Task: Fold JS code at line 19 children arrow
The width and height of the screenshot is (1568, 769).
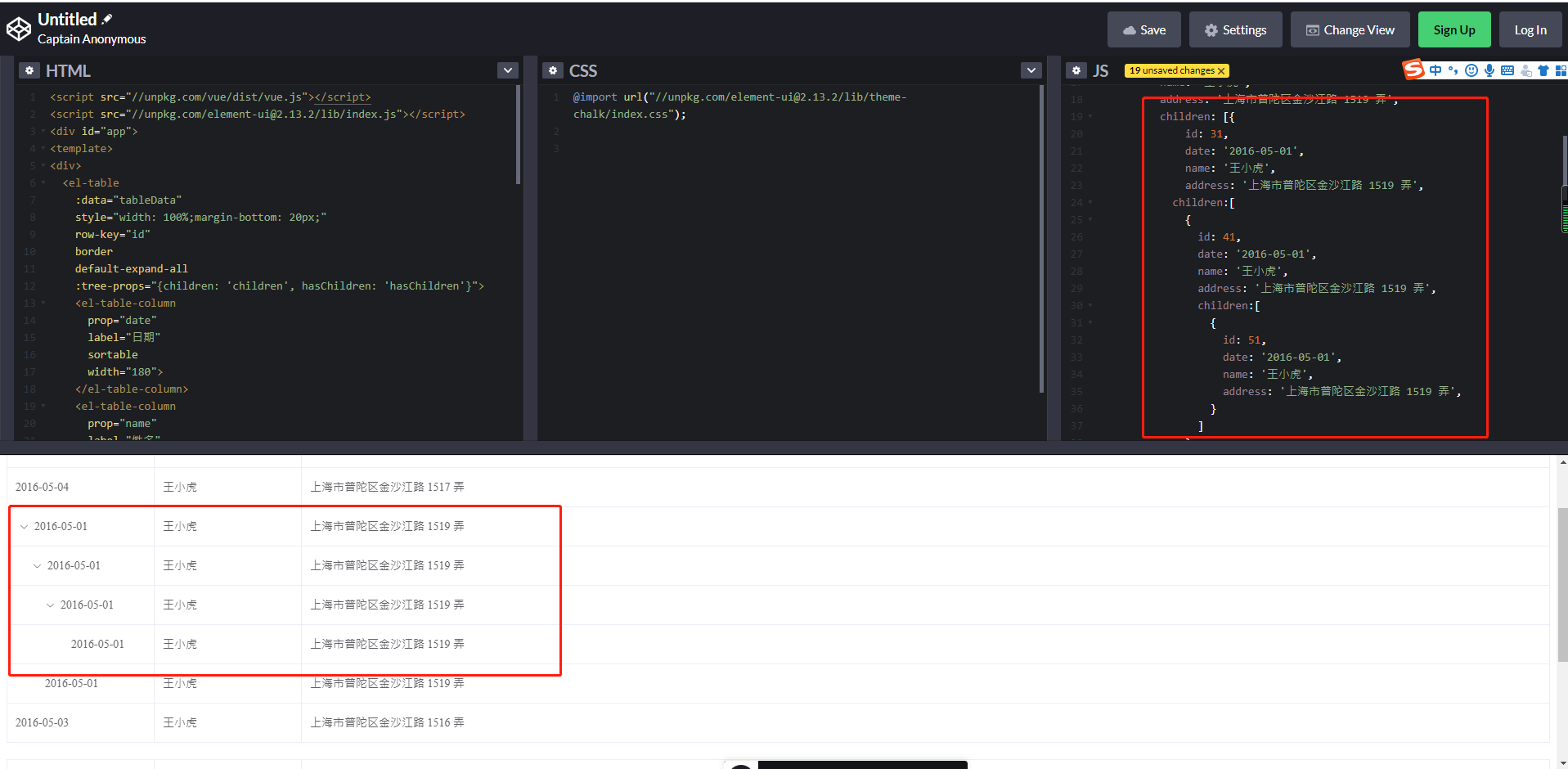Action: (1090, 116)
